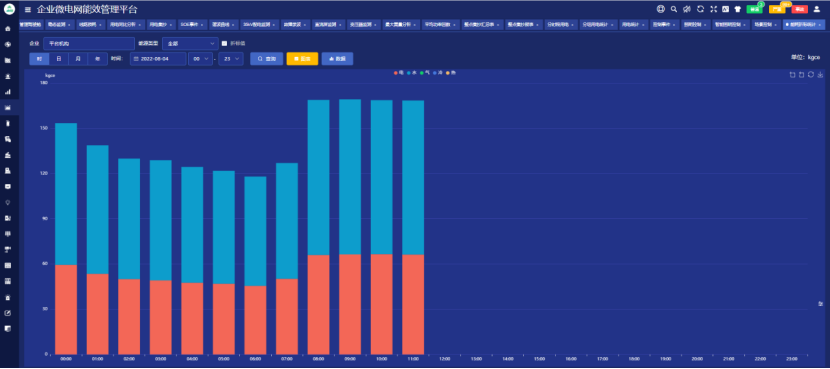Open the user profile icon at top right
Screen dimensions: 830x369
[x=817, y=9]
